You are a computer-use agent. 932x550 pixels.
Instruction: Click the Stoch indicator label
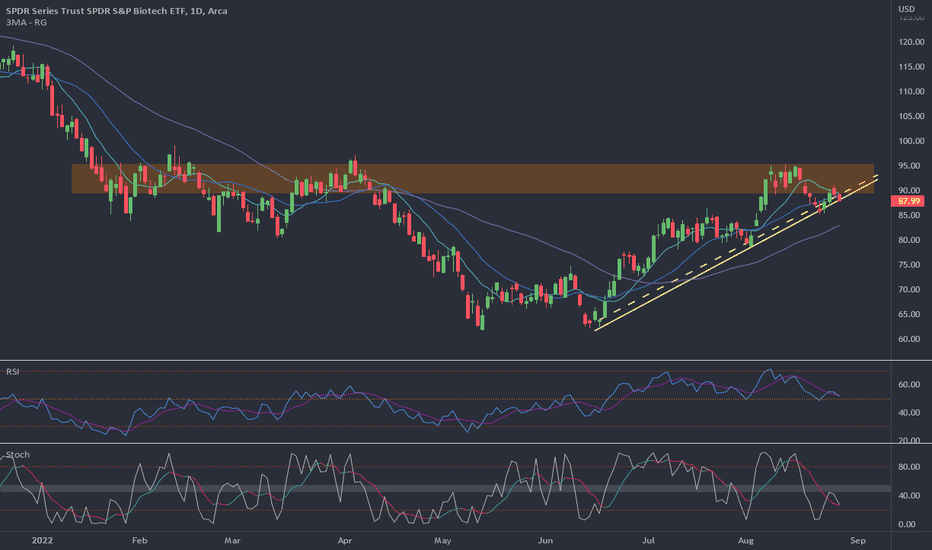(17, 455)
